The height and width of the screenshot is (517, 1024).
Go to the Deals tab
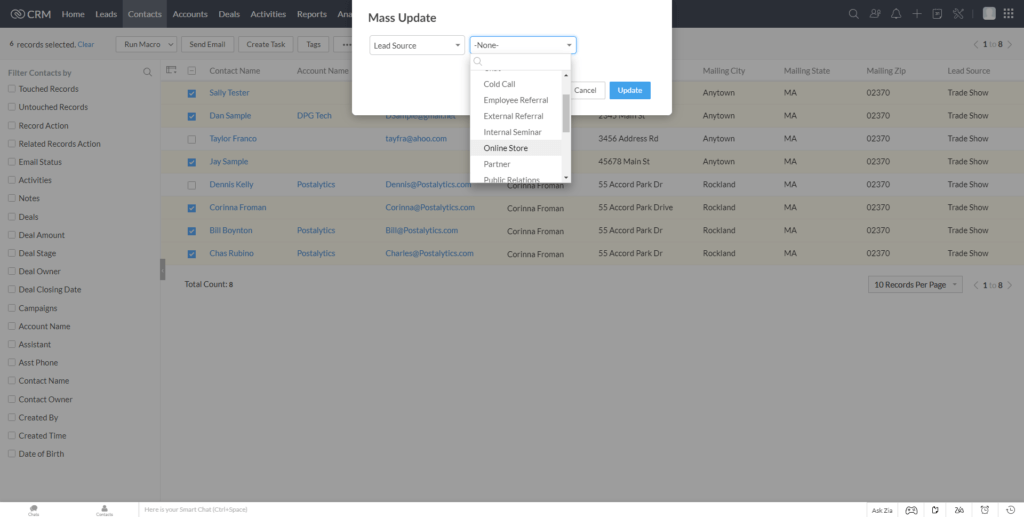point(229,14)
